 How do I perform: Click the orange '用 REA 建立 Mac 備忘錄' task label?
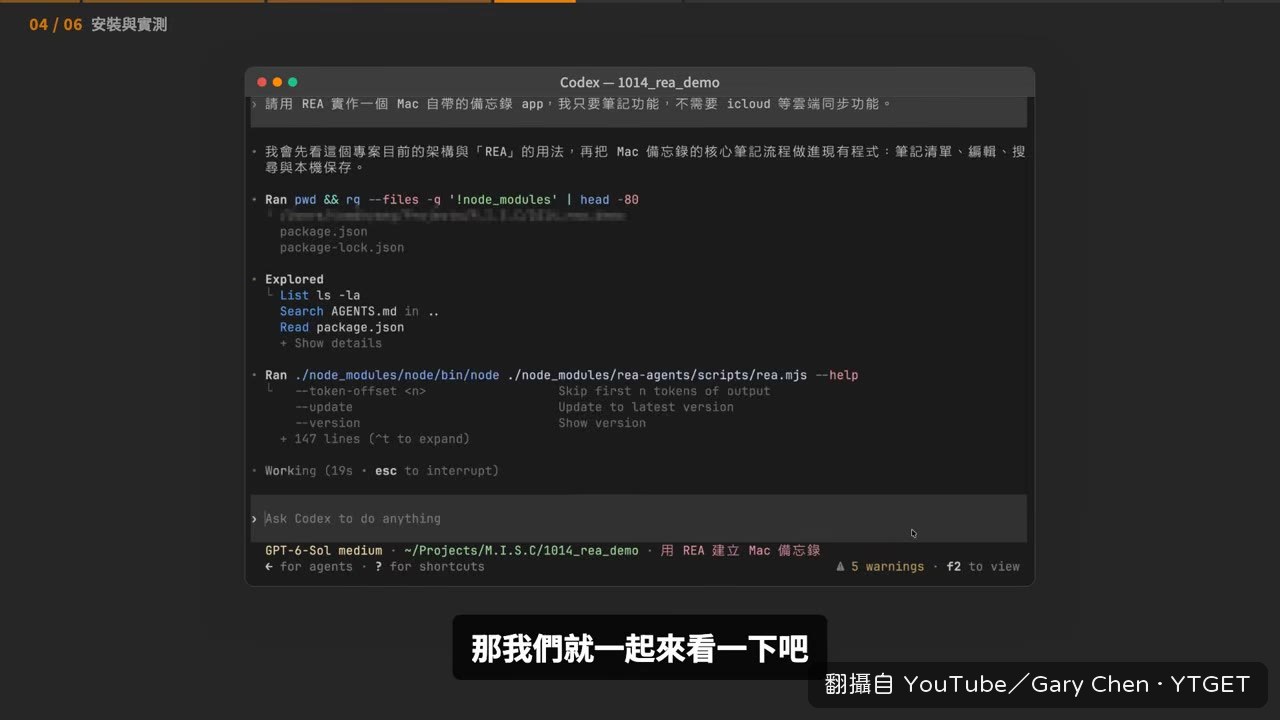click(741, 550)
